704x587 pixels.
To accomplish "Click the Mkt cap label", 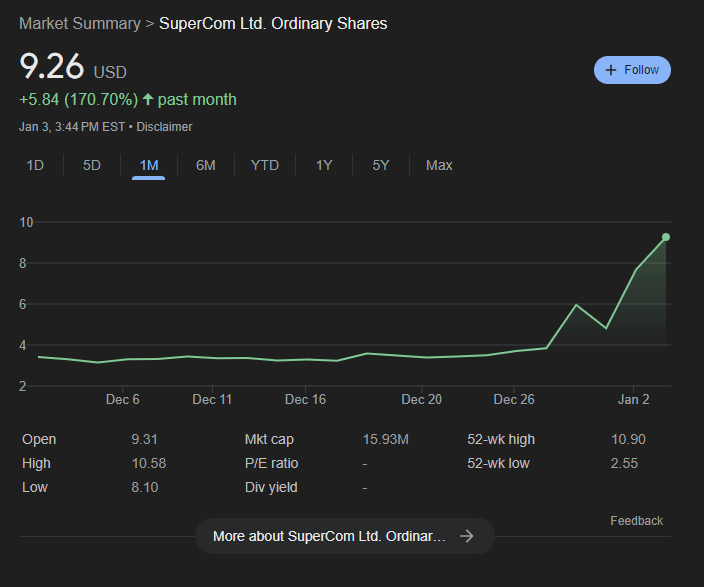I will [269, 439].
